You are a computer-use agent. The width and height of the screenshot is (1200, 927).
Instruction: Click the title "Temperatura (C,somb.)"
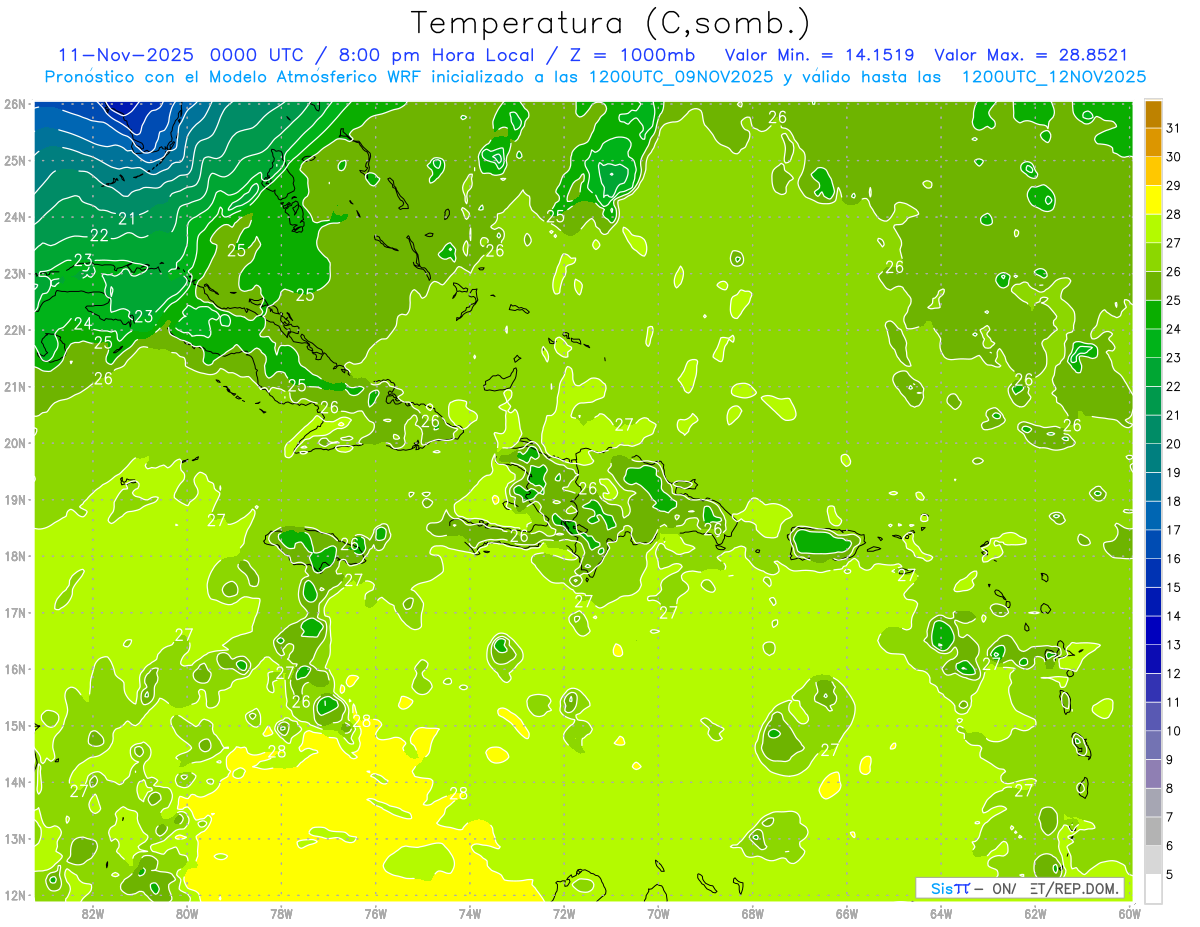click(x=611, y=23)
